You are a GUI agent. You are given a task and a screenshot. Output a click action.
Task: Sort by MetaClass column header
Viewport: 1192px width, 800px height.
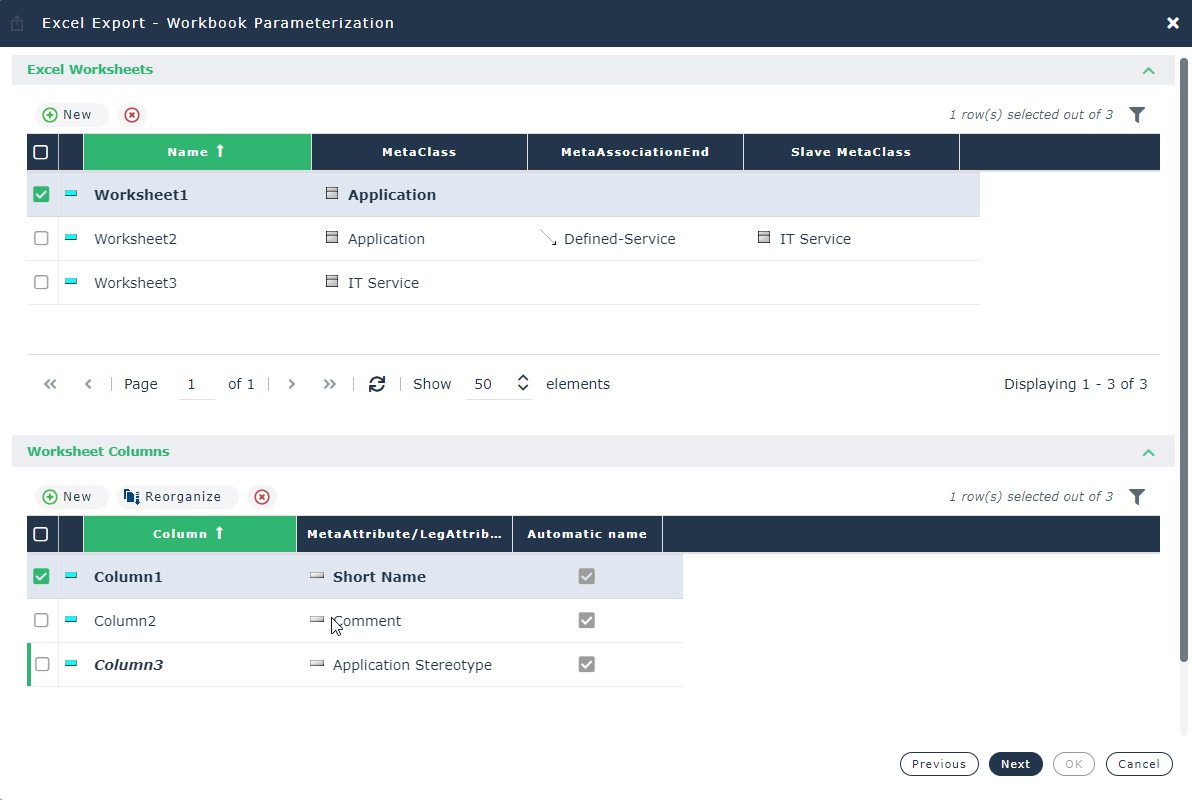coord(419,152)
